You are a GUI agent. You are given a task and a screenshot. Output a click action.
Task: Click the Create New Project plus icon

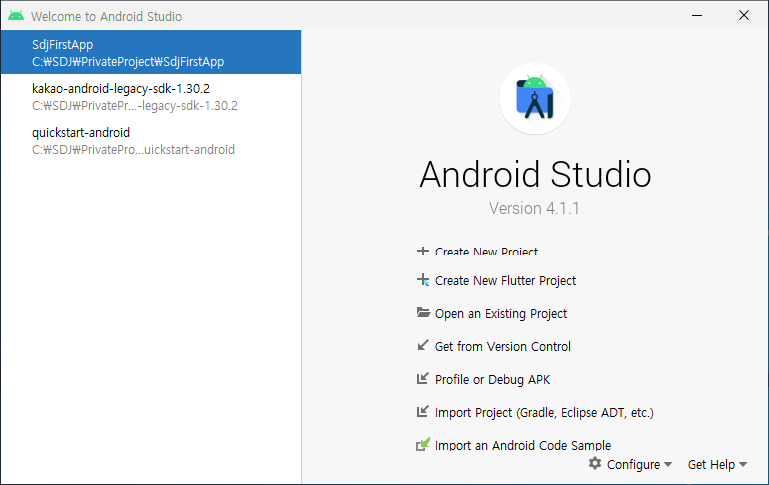(422, 251)
